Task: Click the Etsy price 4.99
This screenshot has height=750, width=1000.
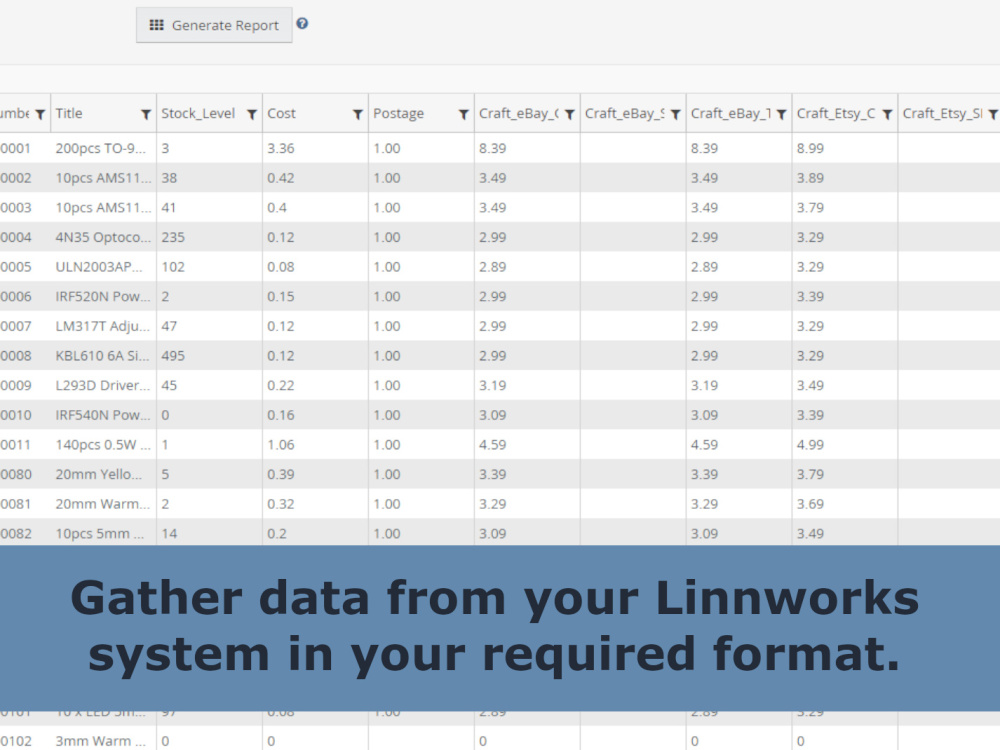Action: point(810,445)
